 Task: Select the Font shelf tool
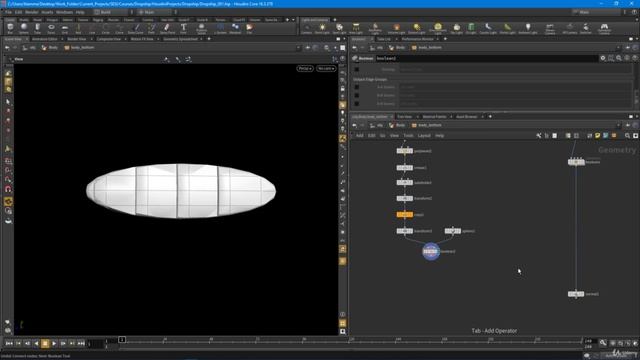tap(183, 29)
